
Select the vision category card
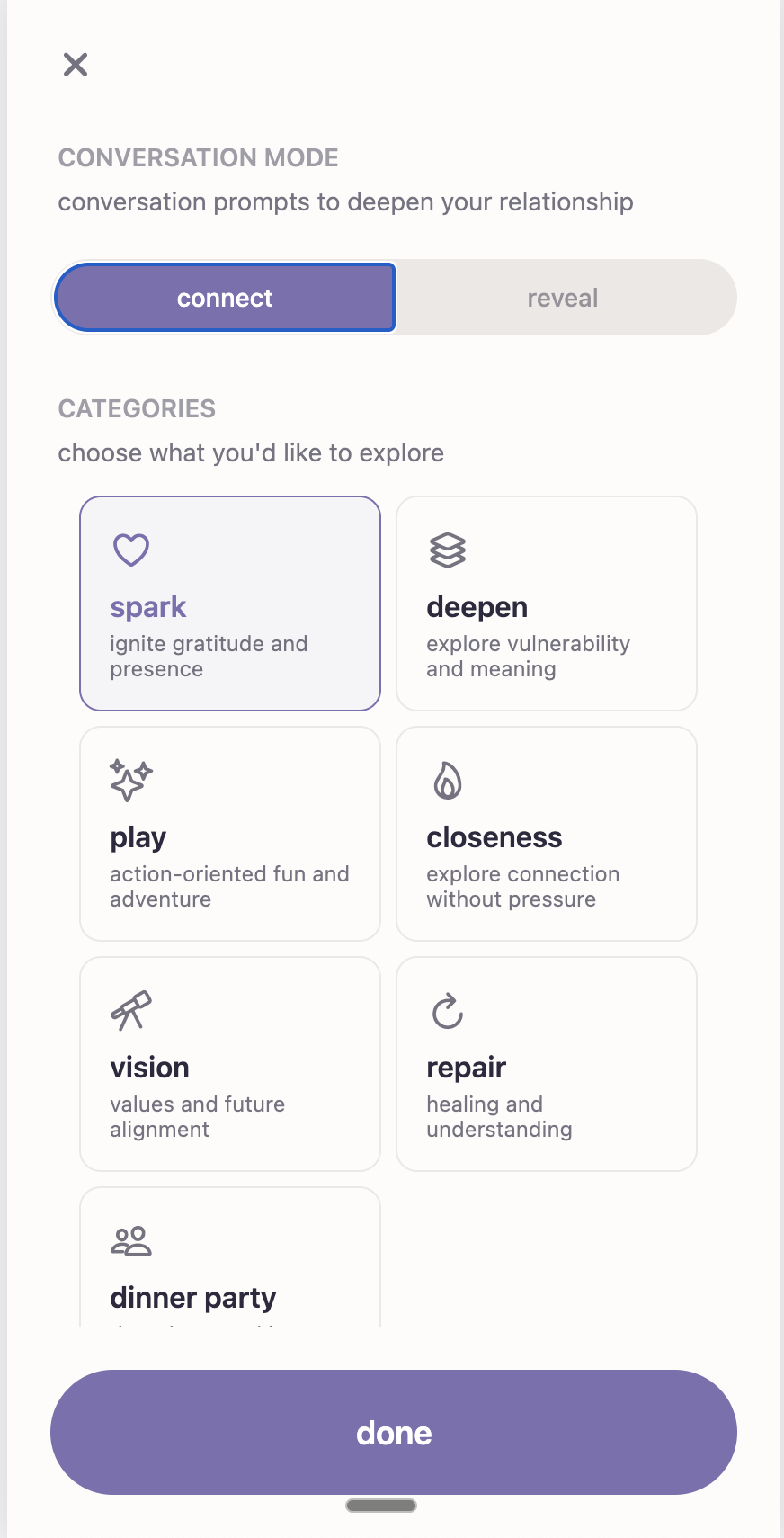(x=229, y=1064)
